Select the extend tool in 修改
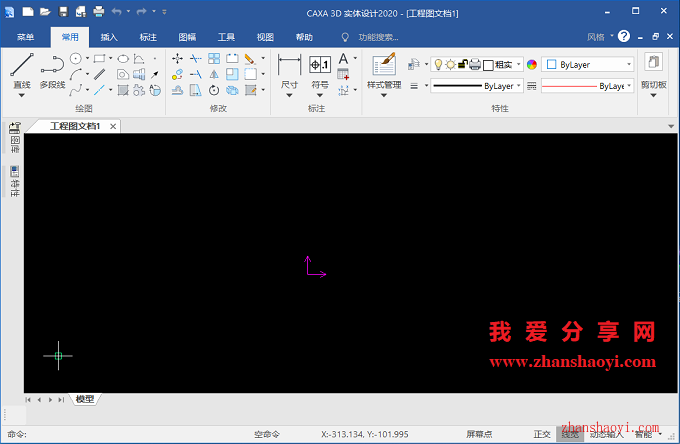This screenshot has height=444, width=680. pos(196,75)
